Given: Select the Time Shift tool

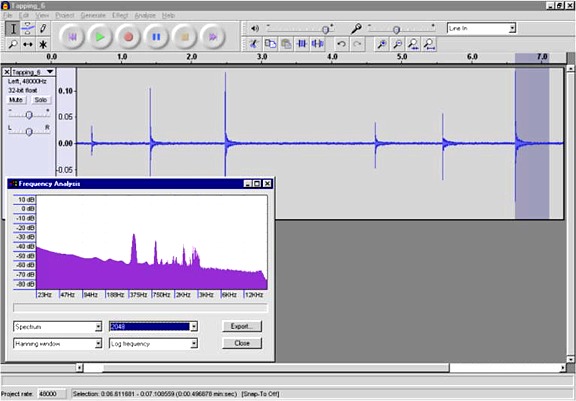Looking at the screenshot, I should [28, 44].
